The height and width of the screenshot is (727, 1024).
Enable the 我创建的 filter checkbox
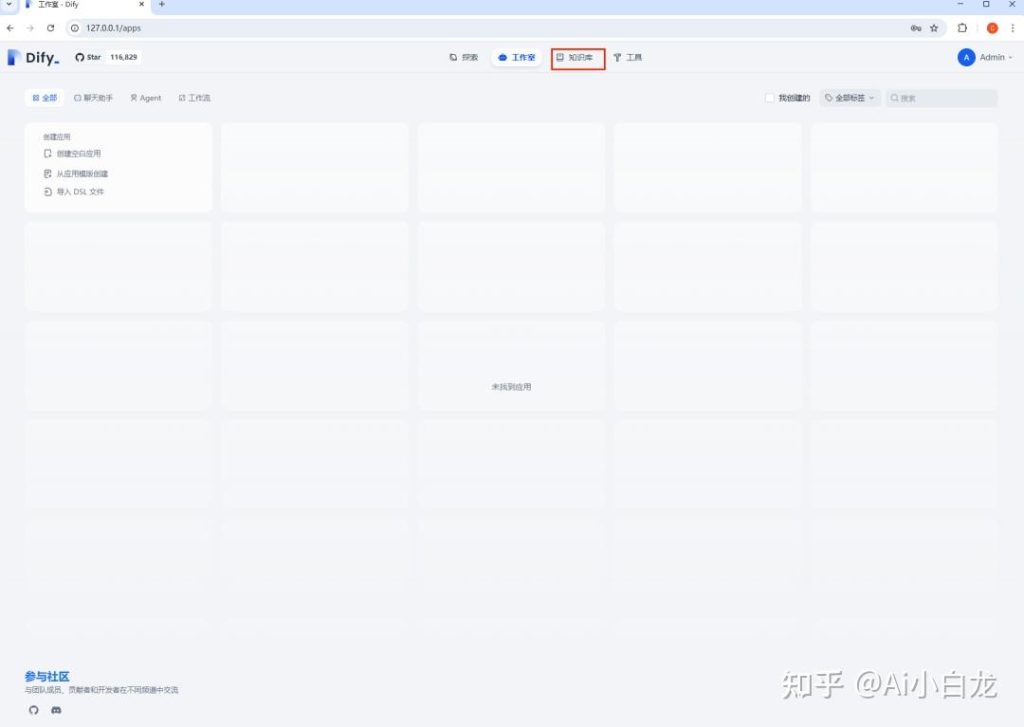(x=769, y=97)
